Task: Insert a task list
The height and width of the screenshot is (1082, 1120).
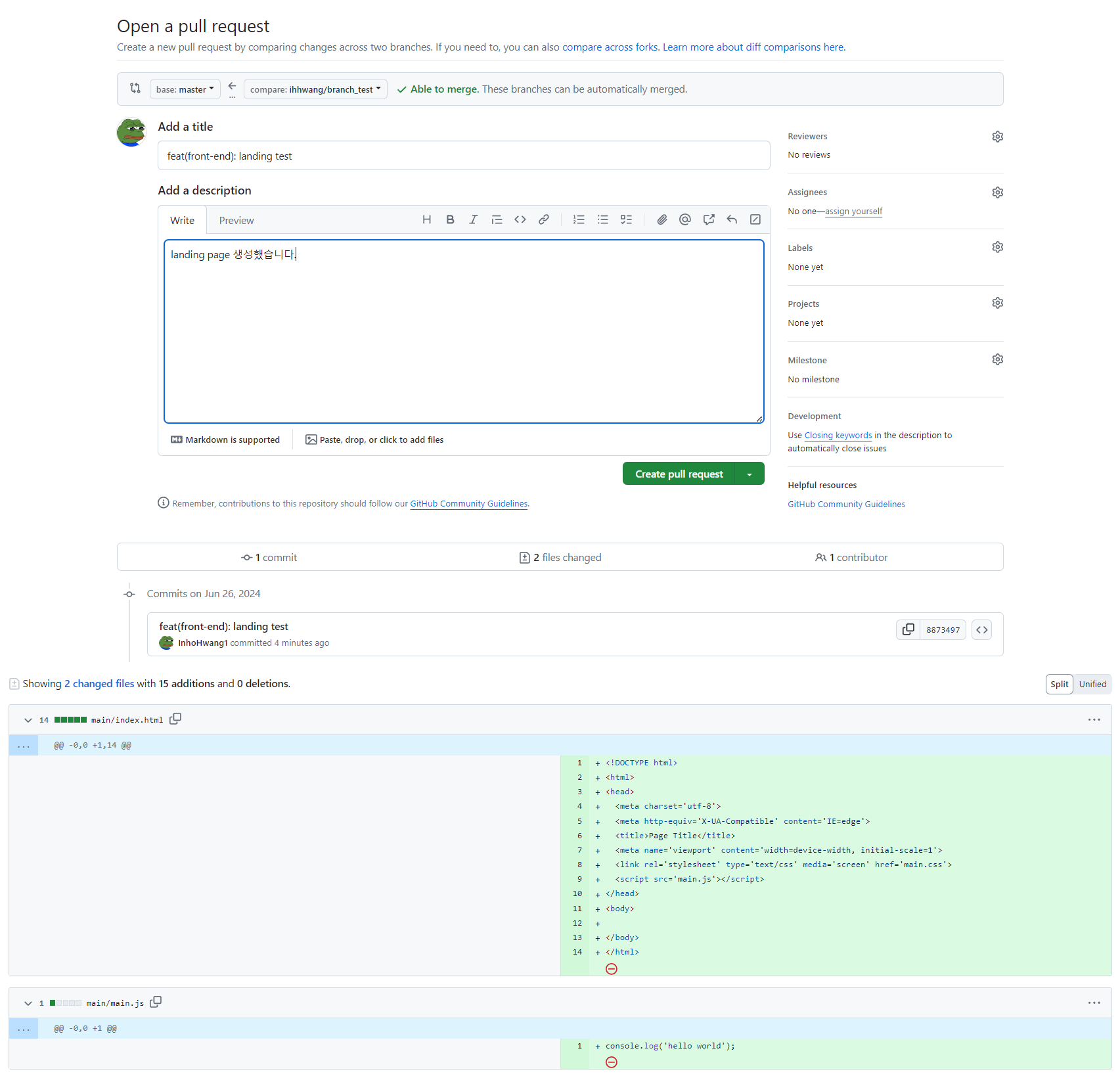Action: (x=627, y=219)
